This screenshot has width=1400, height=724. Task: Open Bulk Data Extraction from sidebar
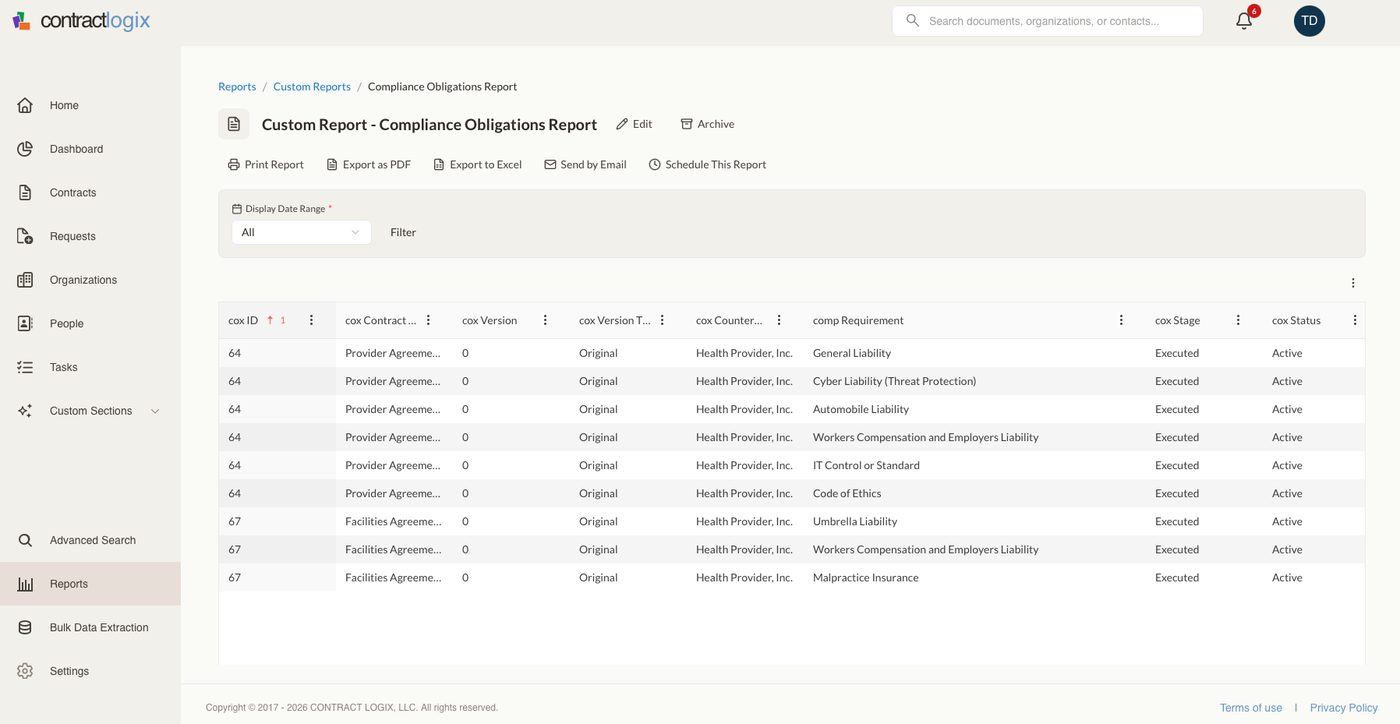[x=99, y=627]
